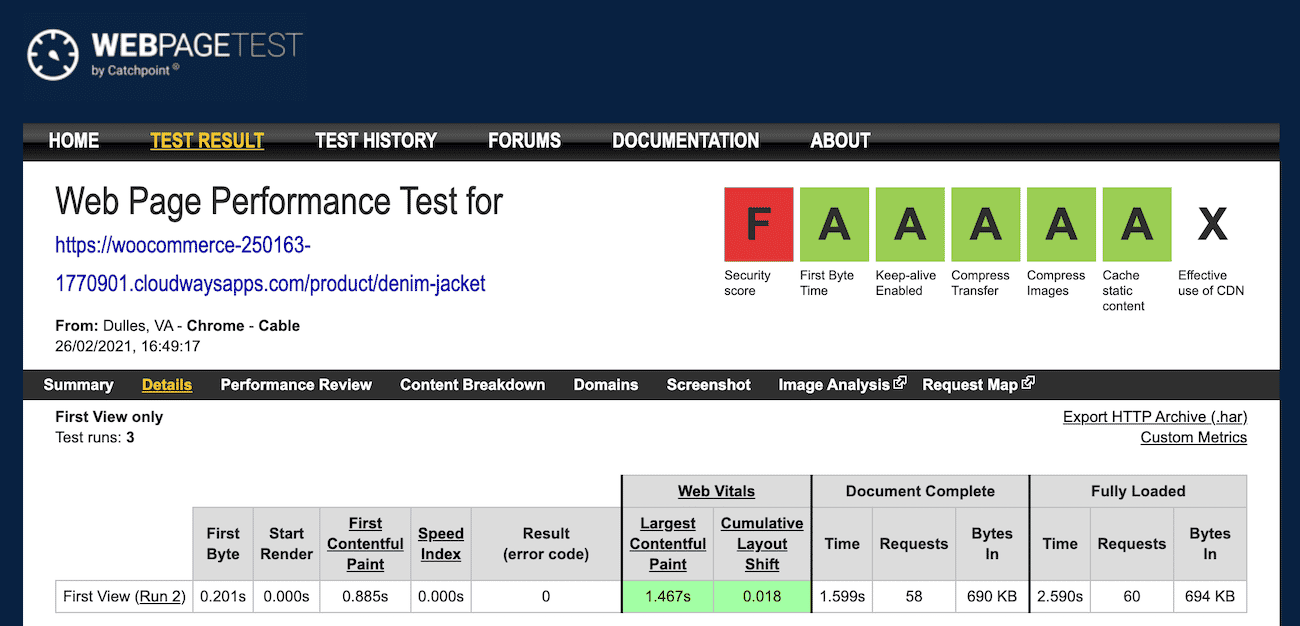Click the 1.599s Document Complete time value
The image size is (1300, 626).
tap(842, 597)
